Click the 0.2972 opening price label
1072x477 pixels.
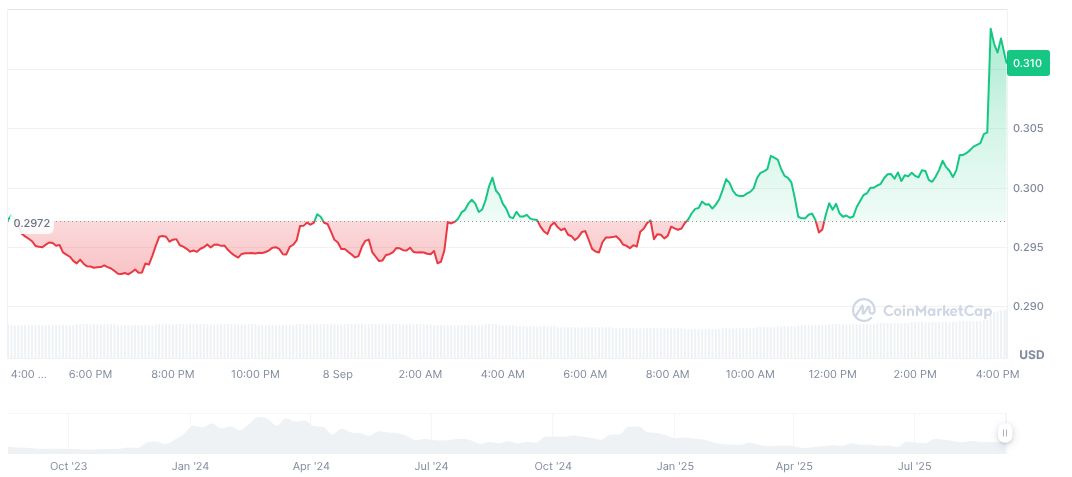(31, 224)
